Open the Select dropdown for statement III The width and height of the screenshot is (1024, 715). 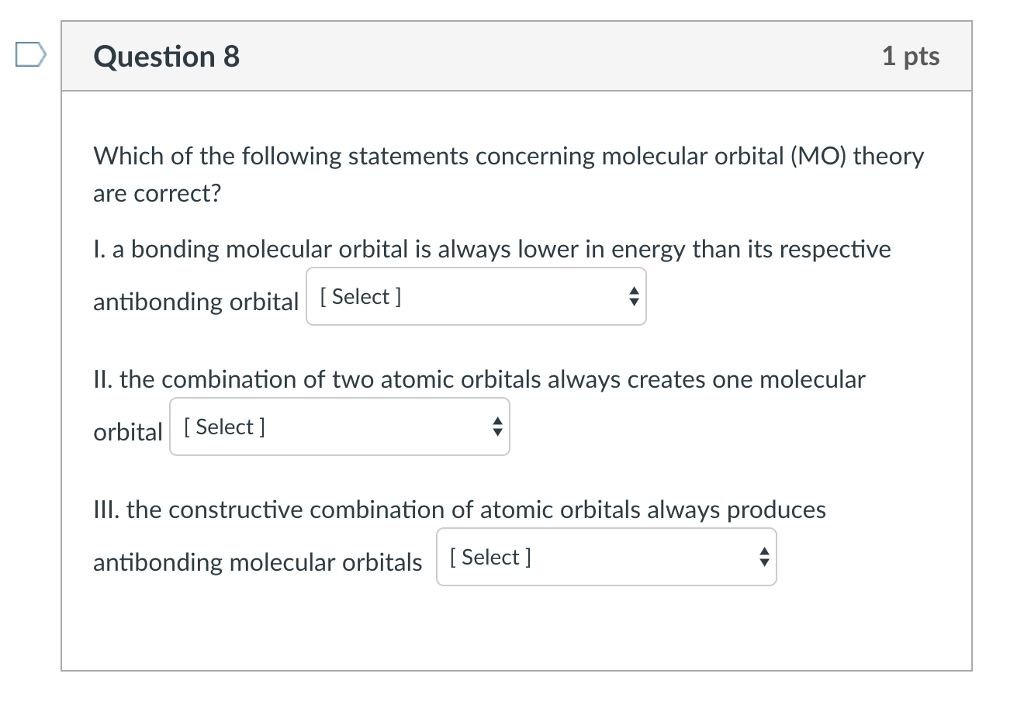coord(607,557)
